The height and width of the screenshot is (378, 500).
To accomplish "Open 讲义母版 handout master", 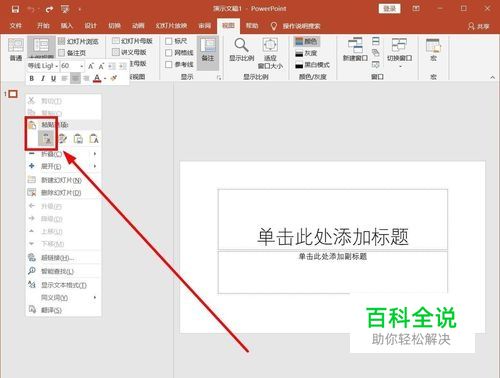I will point(129,52).
